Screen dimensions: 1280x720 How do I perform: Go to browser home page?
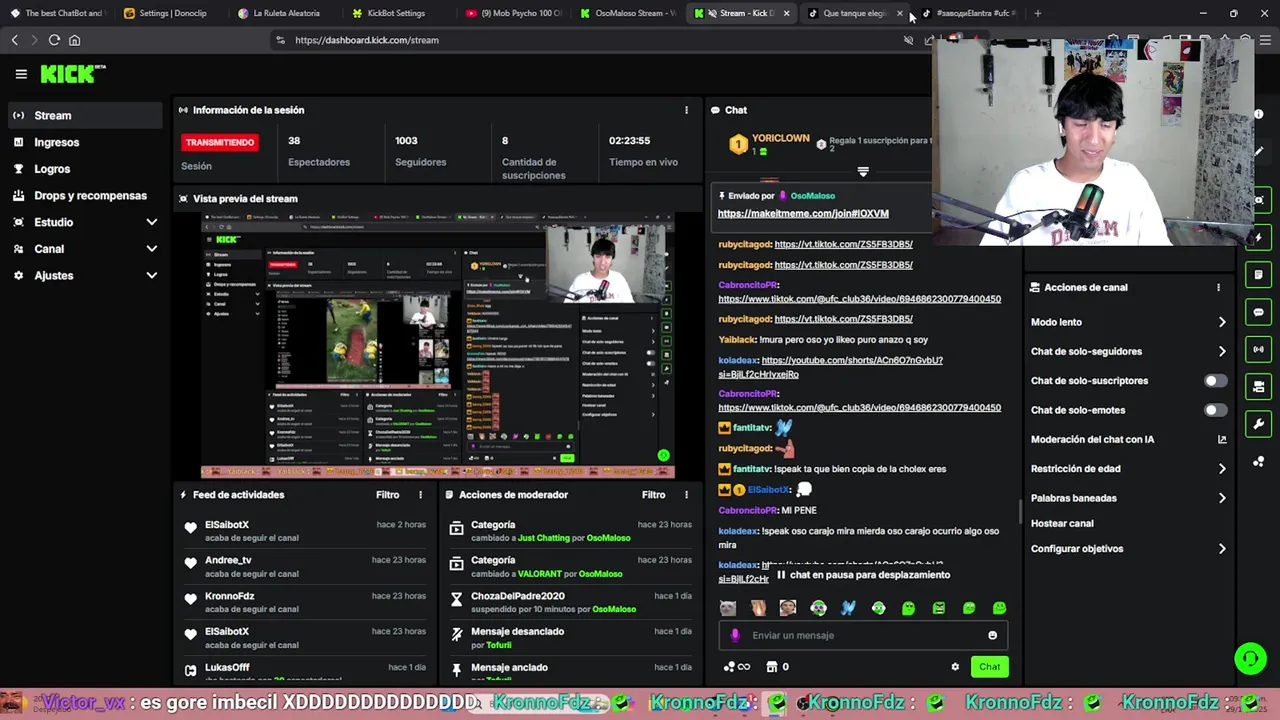point(74,40)
